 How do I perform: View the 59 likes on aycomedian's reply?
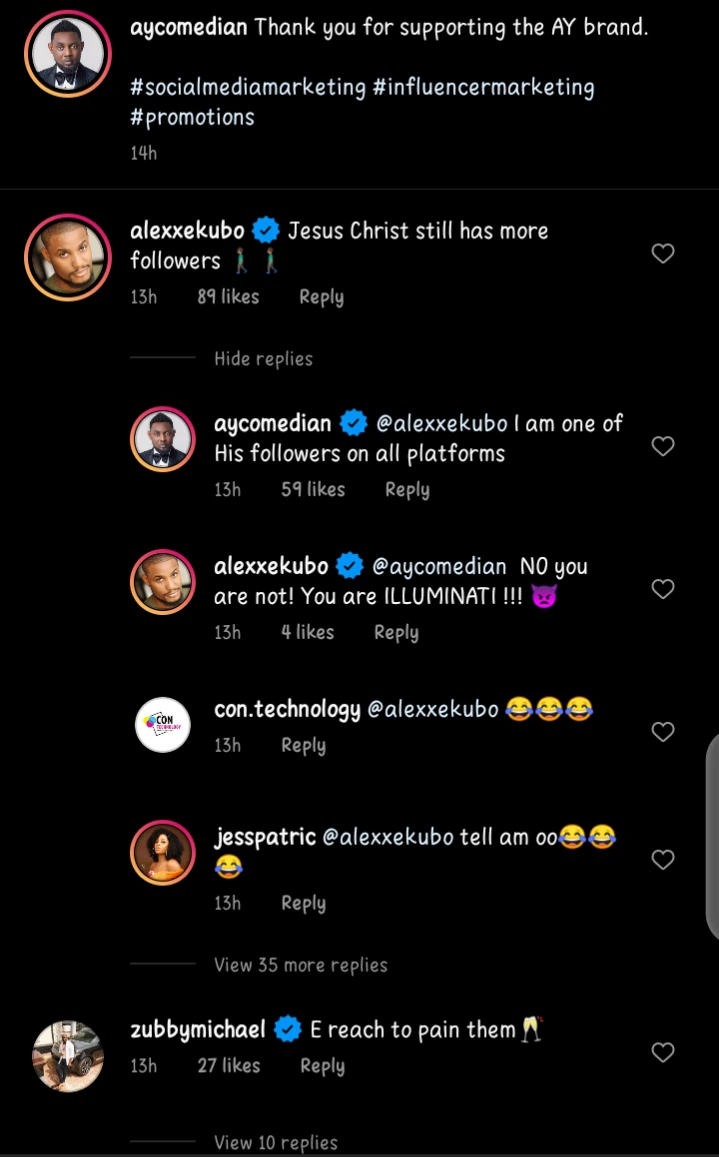click(x=313, y=489)
